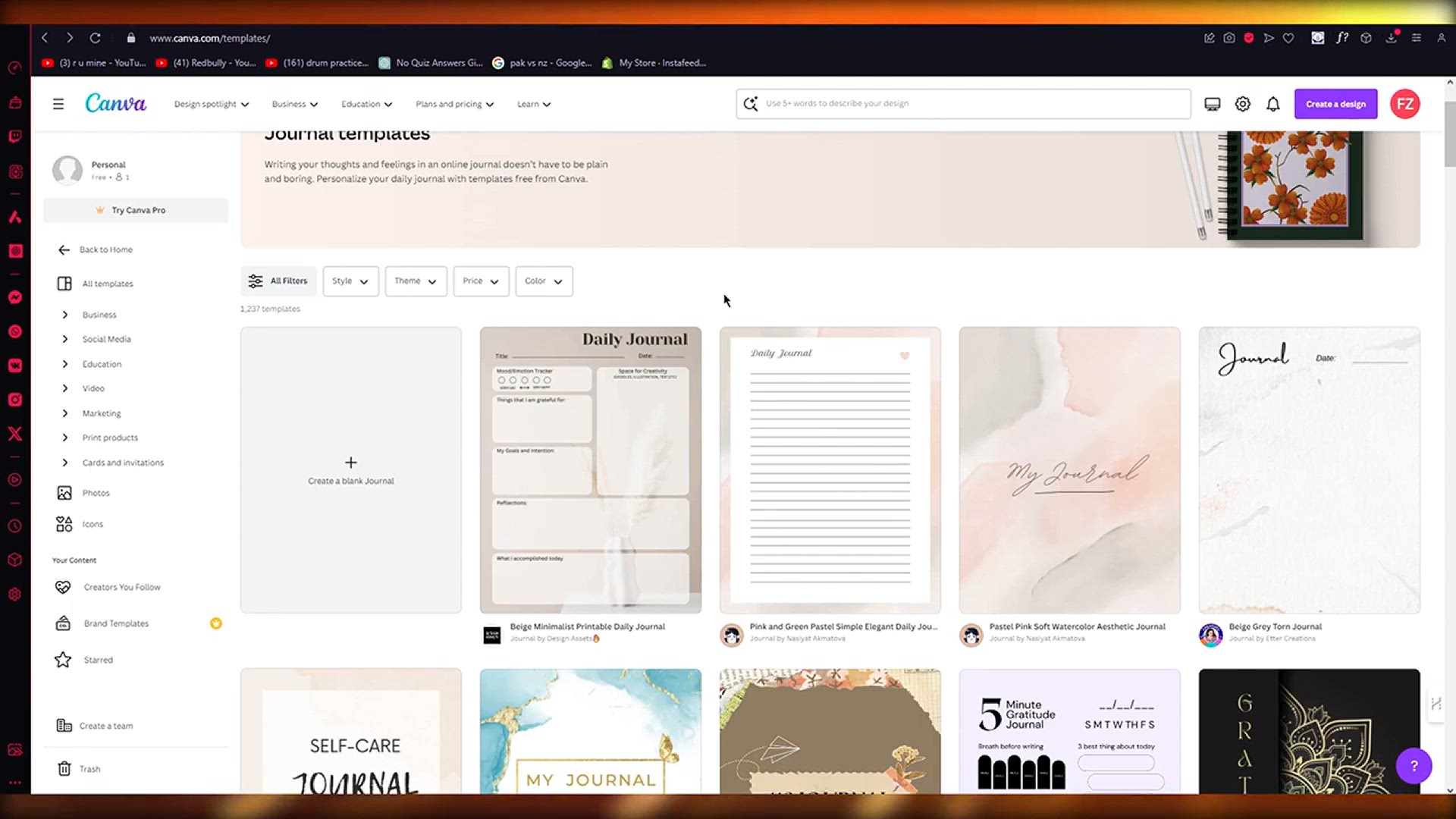Image resolution: width=1456 pixels, height=819 pixels.
Task: Open the Self-Care Journal template
Action: tap(350, 731)
